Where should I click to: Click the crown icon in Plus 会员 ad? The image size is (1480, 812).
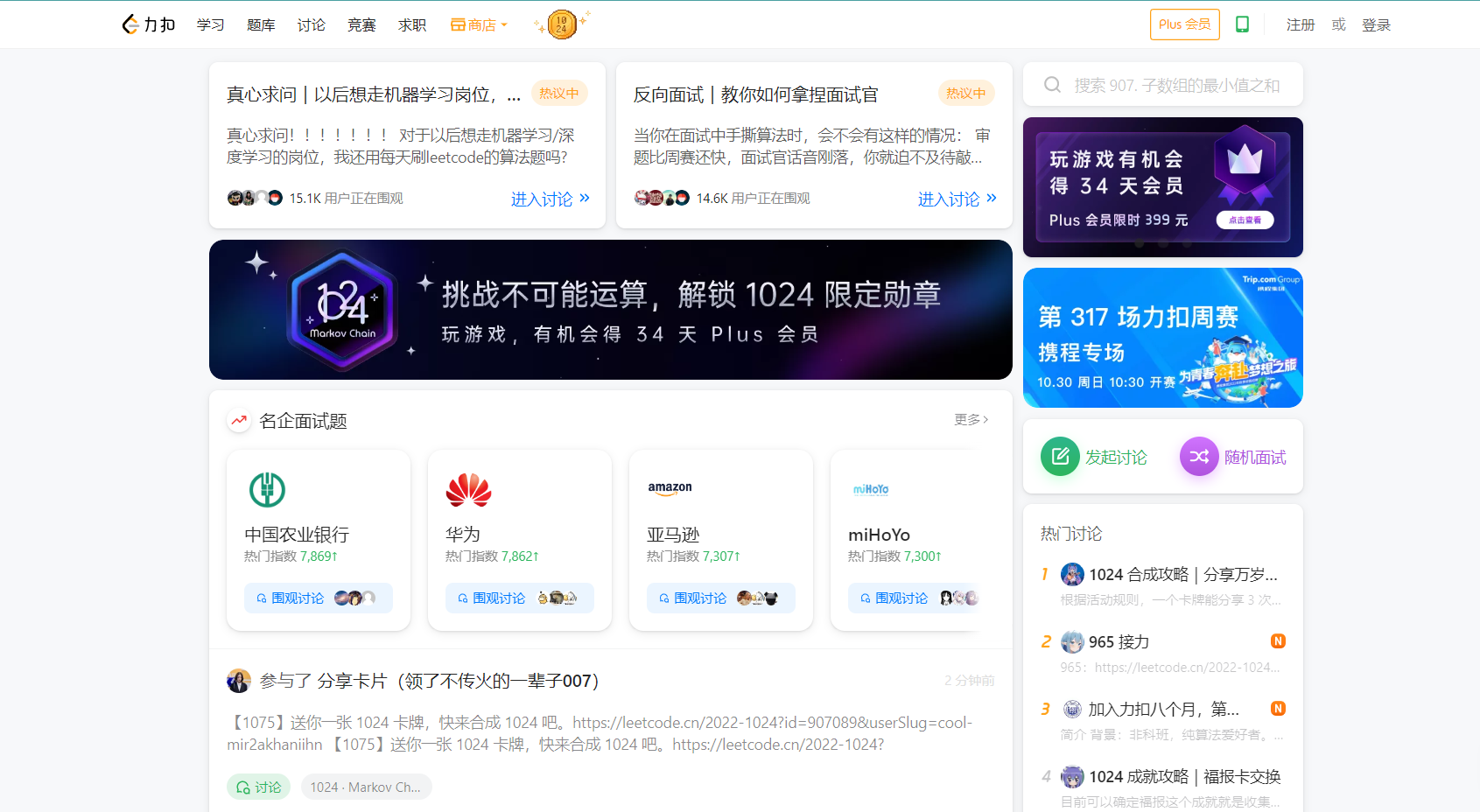(1245, 160)
